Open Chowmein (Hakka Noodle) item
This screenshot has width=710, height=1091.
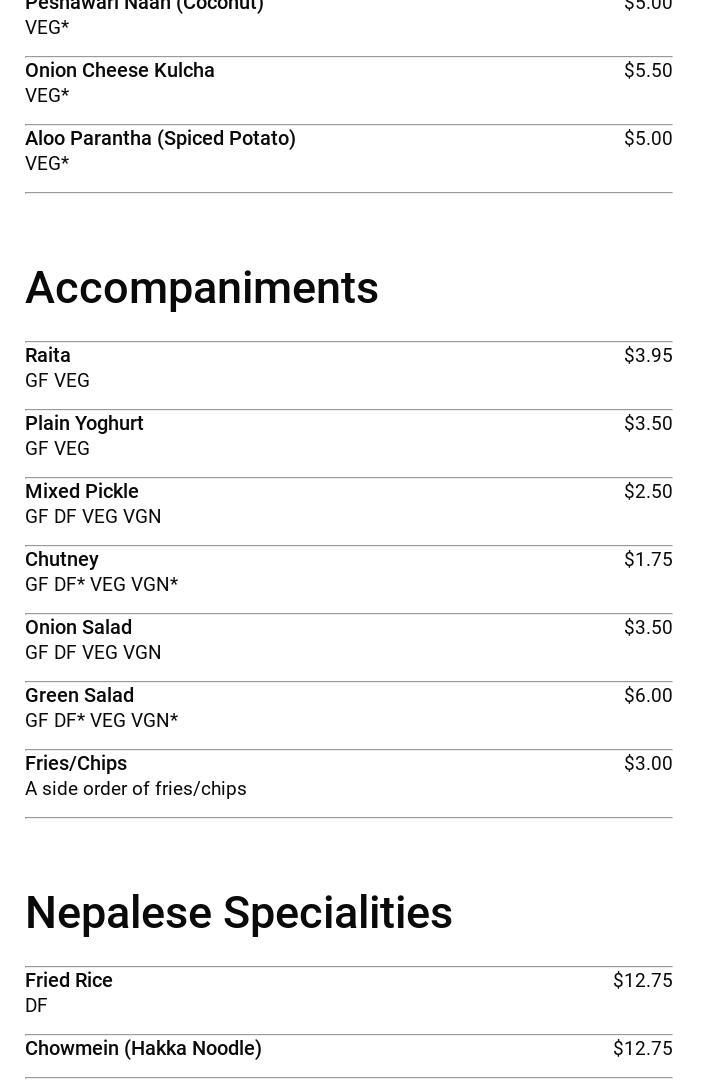tap(143, 1049)
